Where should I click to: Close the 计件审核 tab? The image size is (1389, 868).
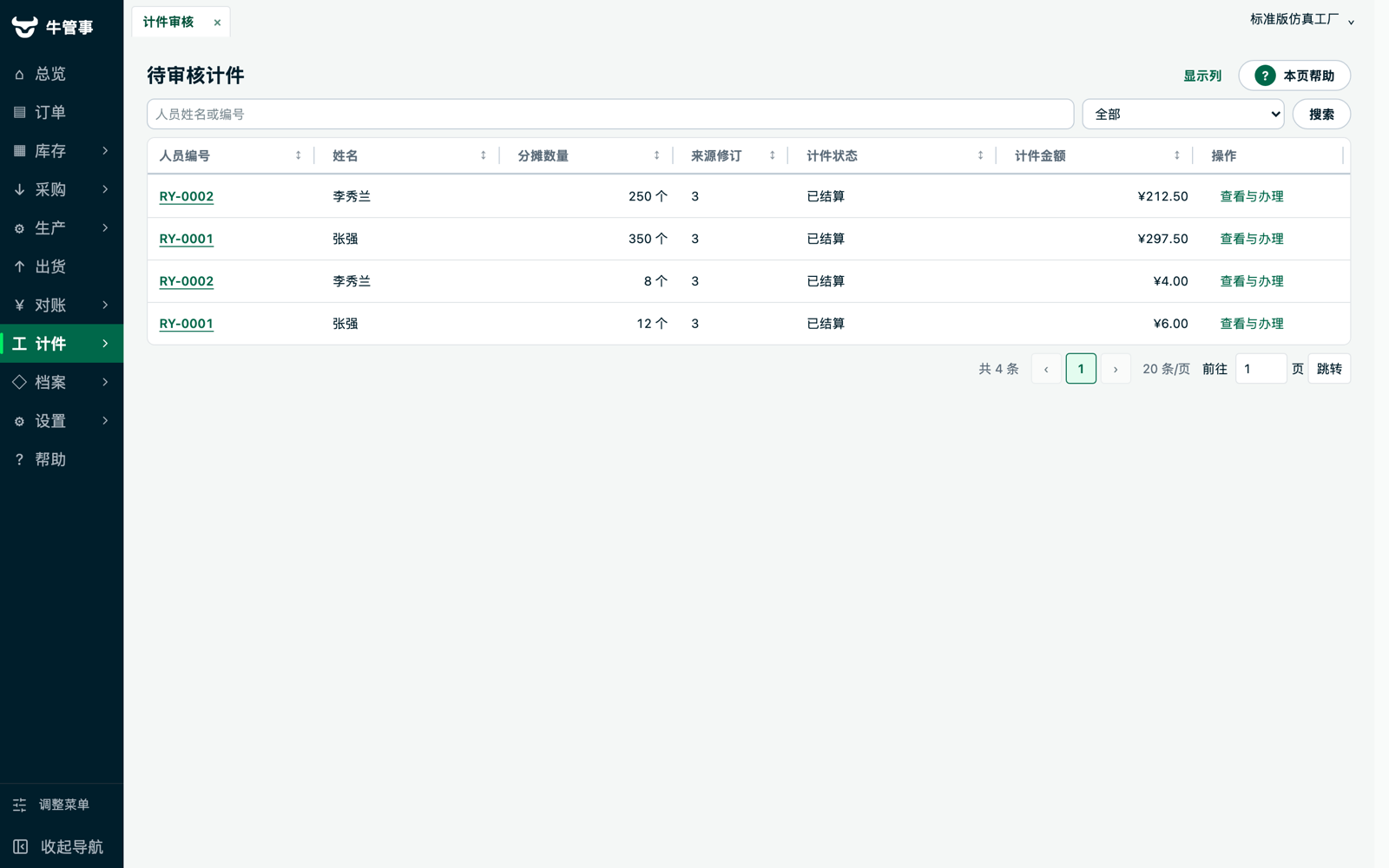[217, 23]
